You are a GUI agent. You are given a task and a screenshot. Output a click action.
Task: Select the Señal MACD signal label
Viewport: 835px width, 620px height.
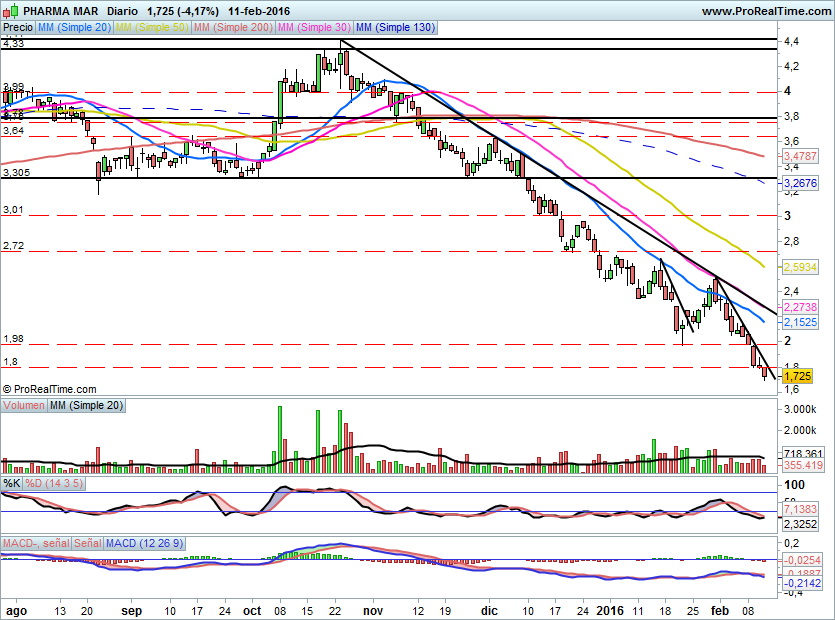click(87, 543)
